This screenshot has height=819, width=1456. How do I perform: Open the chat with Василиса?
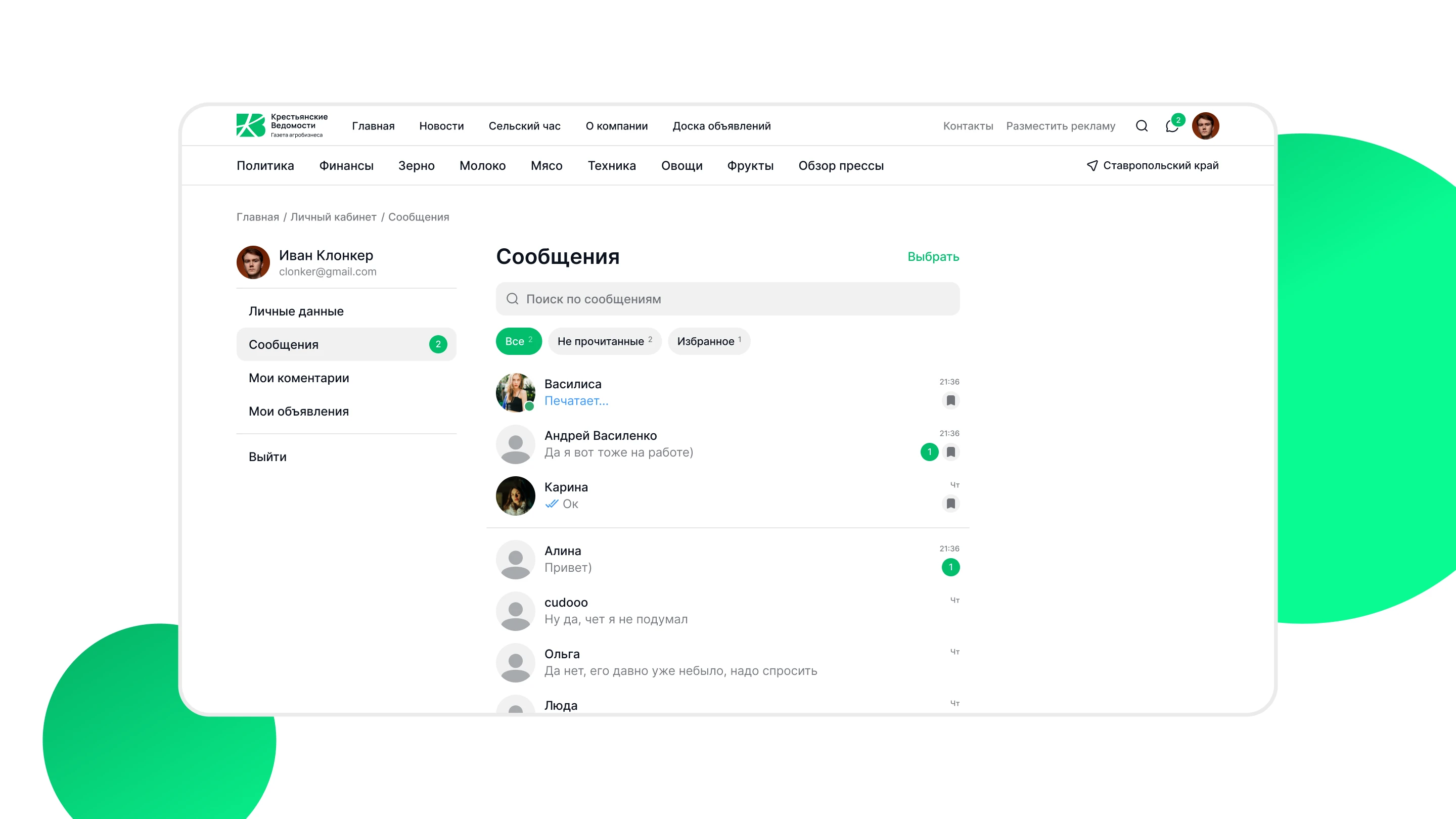[x=727, y=392]
